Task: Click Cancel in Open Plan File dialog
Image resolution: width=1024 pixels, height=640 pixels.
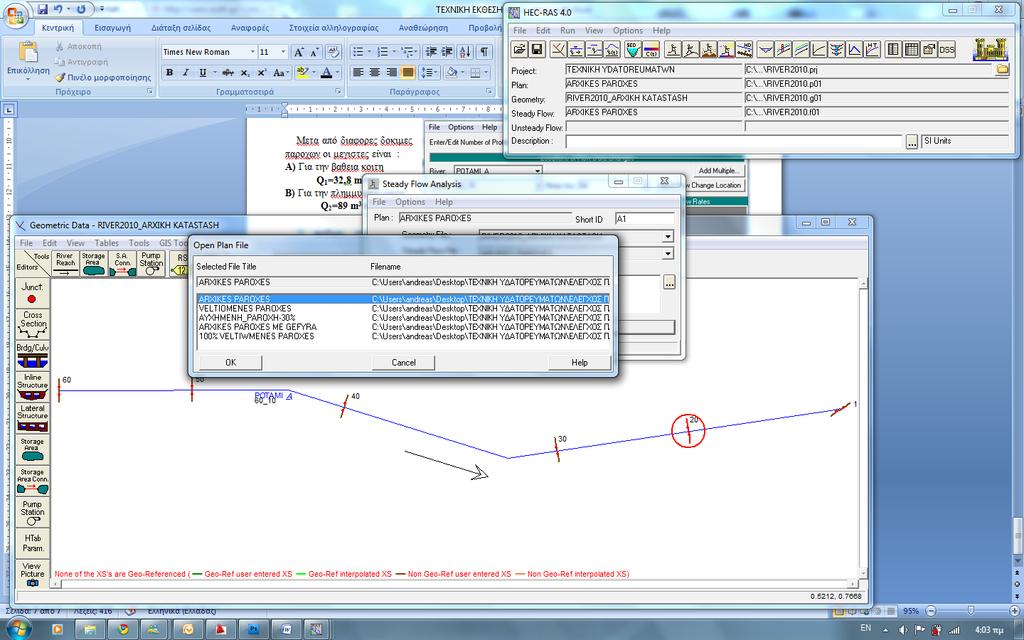Action: pyautogui.click(x=404, y=362)
